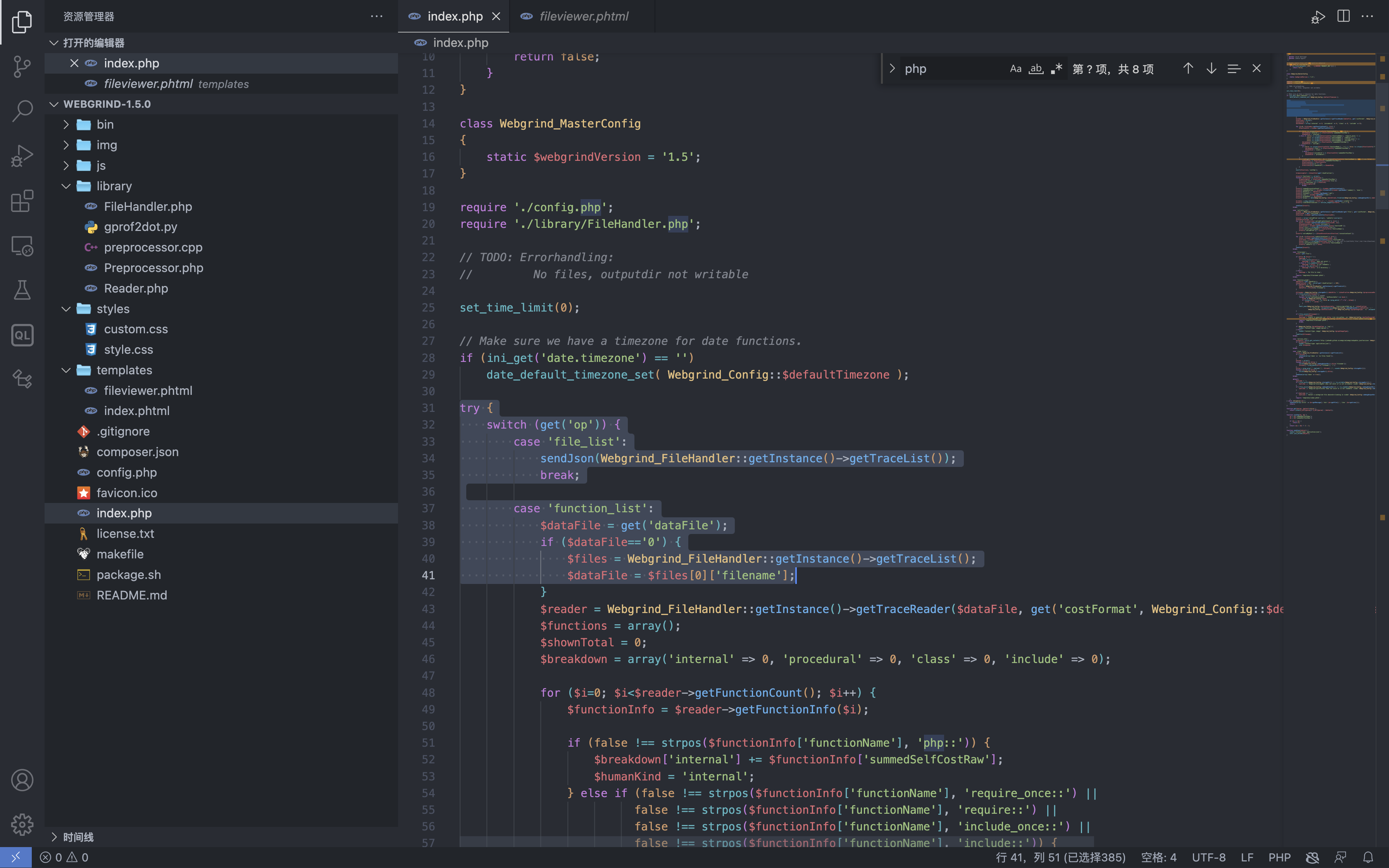1389x868 pixels.
Task: Expand the 时间线 timeline section
Action: (78, 837)
